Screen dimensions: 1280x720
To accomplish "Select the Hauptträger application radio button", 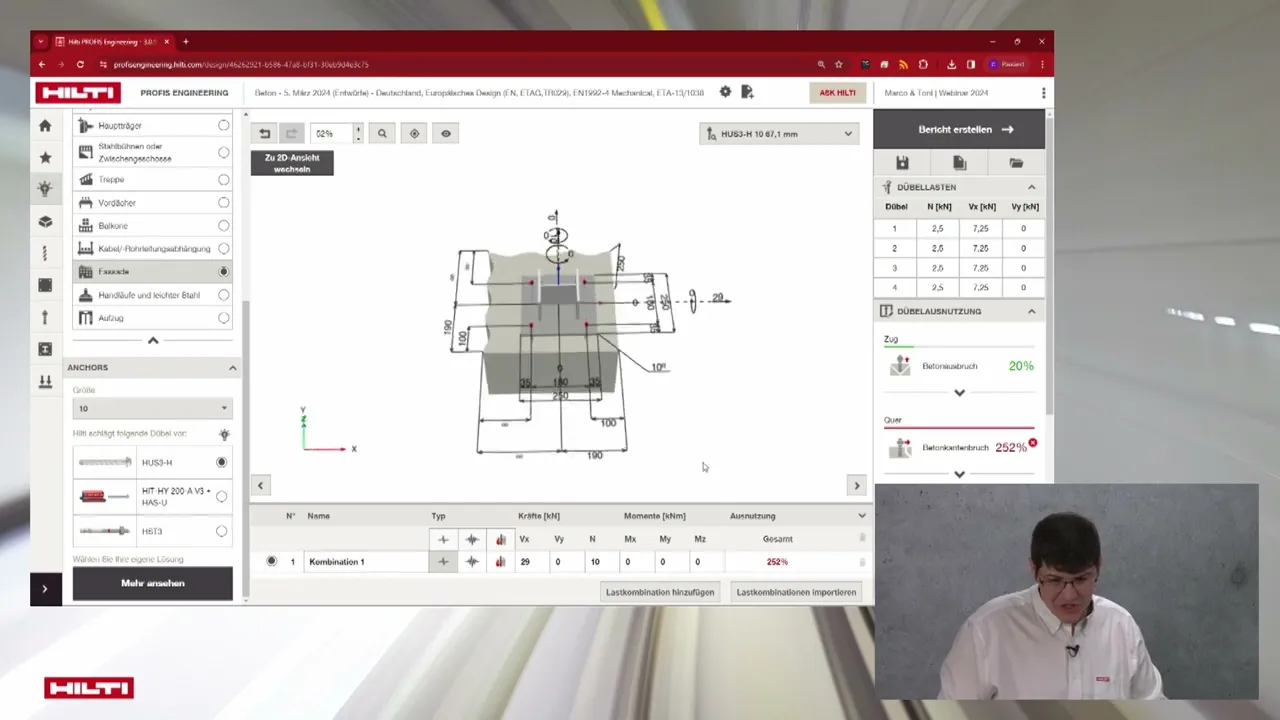I will [223, 126].
